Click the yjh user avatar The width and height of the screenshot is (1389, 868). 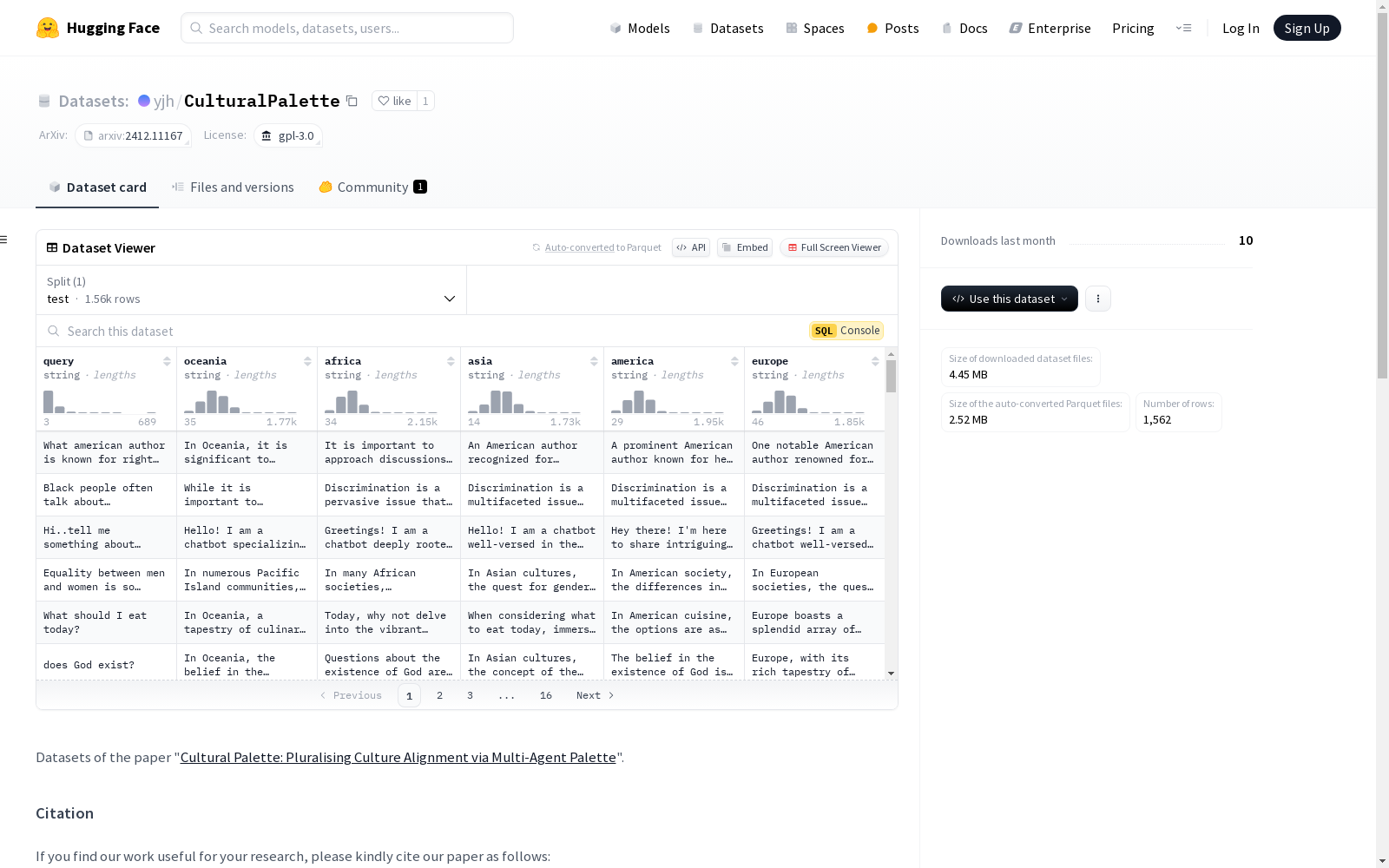[x=144, y=101]
